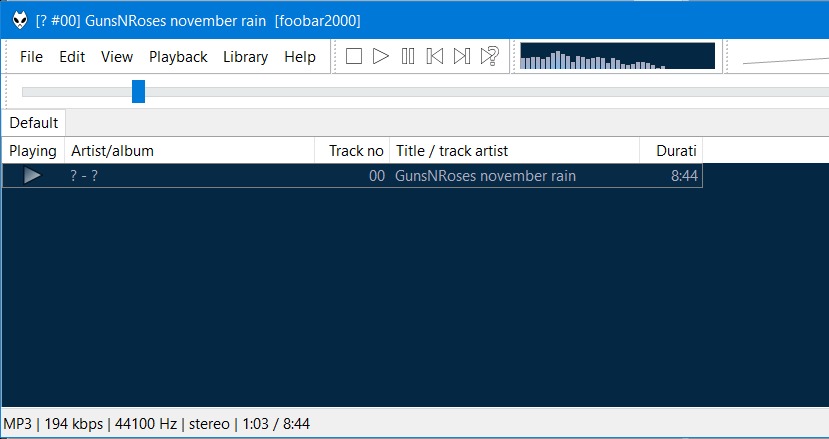Image resolution: width=829 pixels, height=439 pixels.
Task: Click the window title 'GunsNRoses november rain'
Action: [175, 21]
